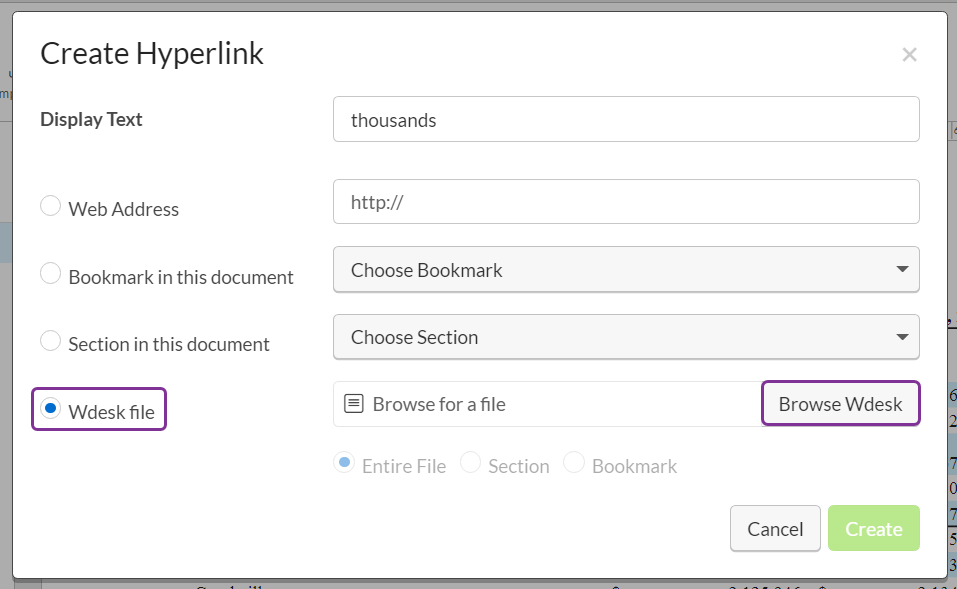
Task: Click the document icon beside Browse for a file
Action: pyautogui.click(x=354, y=403)
